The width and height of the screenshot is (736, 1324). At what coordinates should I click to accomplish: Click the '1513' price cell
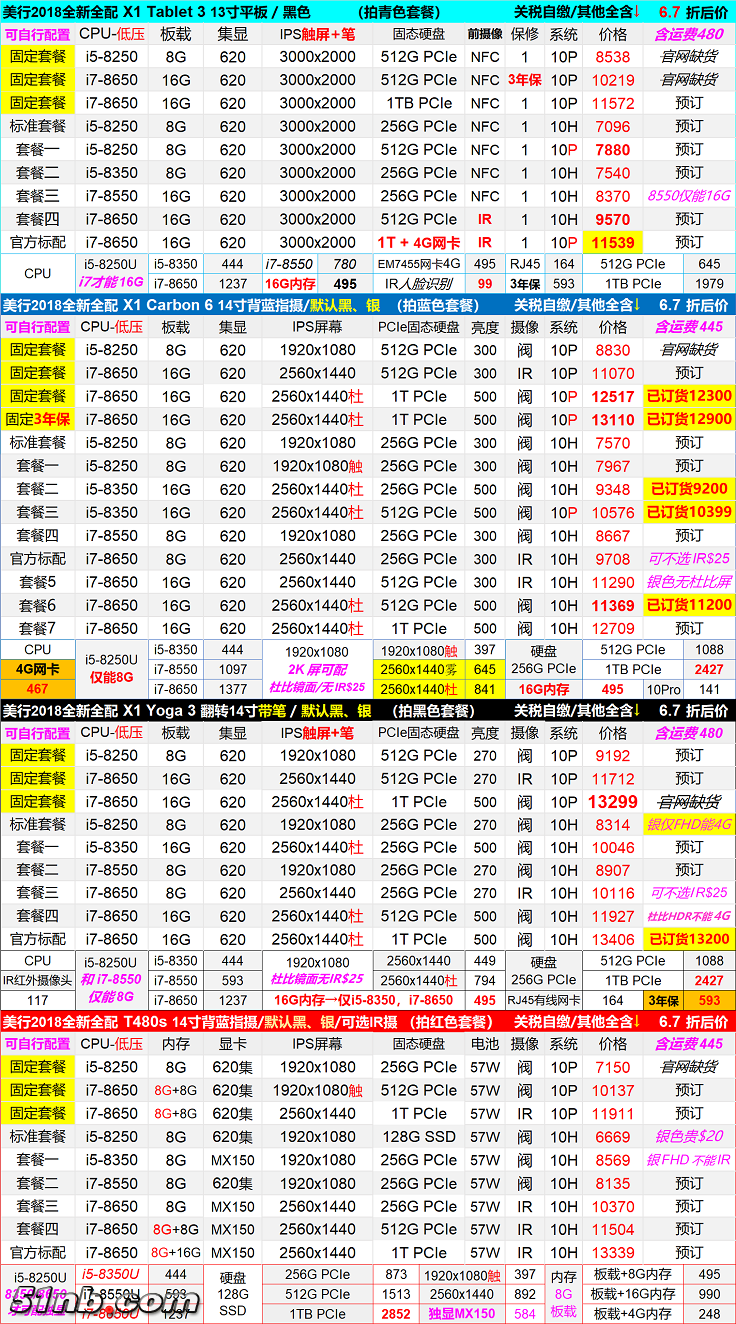(396, 1294)
